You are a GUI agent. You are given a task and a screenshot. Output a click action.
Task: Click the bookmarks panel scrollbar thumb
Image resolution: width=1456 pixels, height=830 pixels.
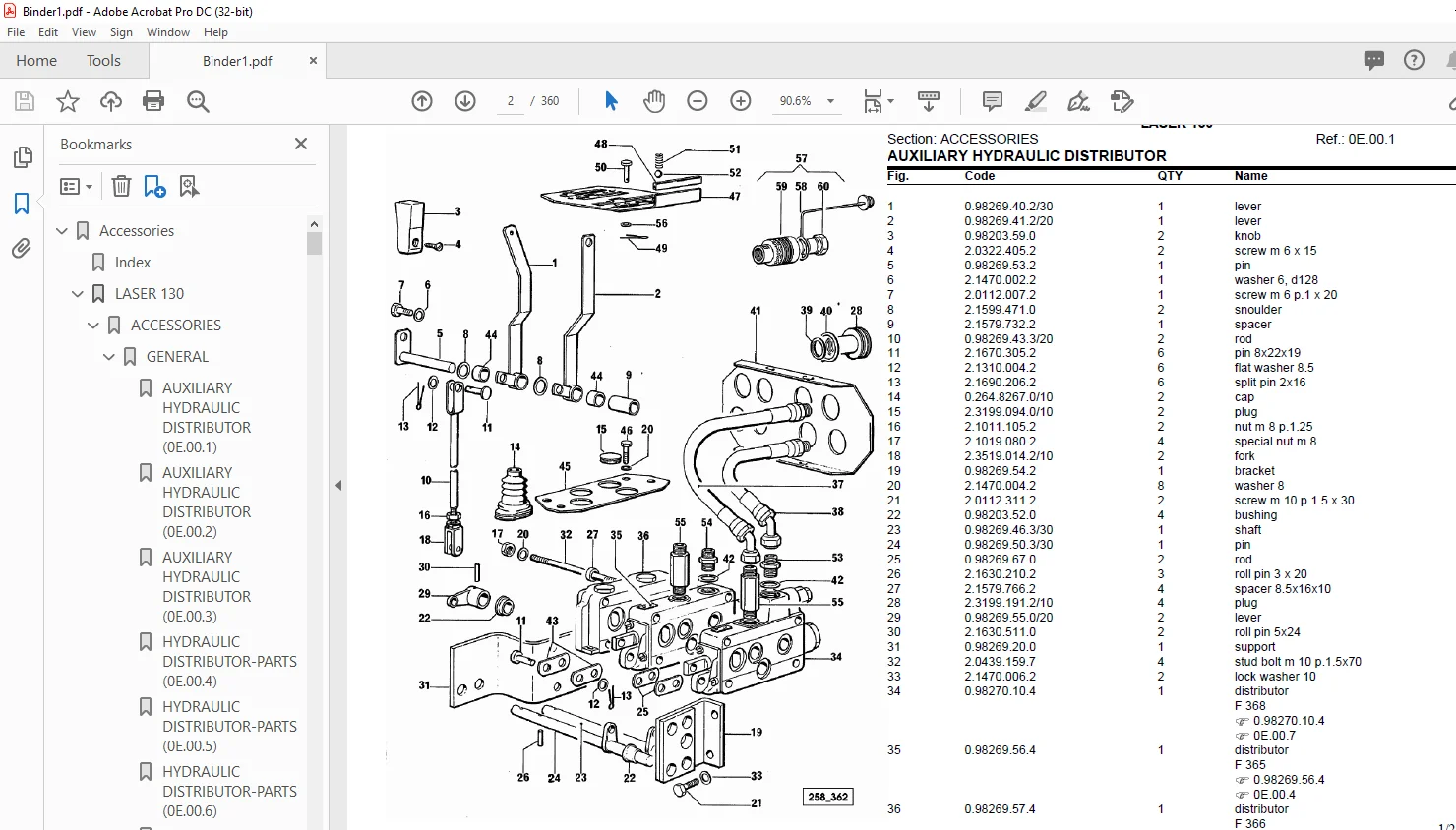click(315, 243)
